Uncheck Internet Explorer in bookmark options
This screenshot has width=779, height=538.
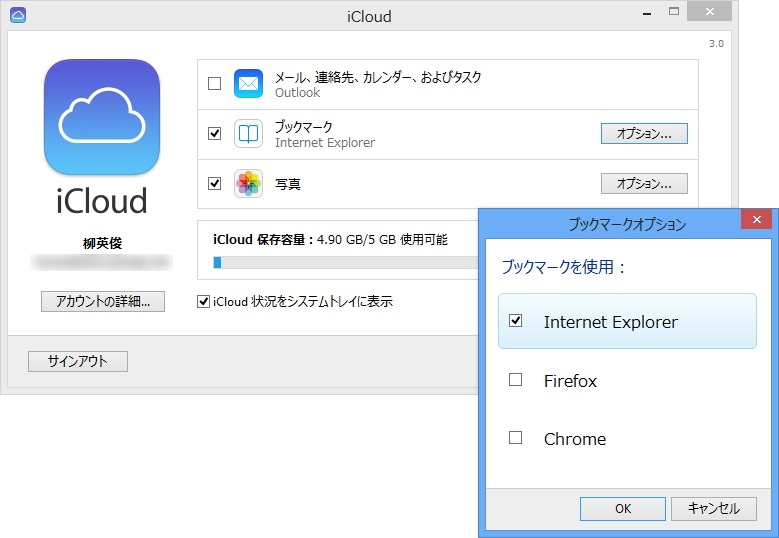click(516, 321)
